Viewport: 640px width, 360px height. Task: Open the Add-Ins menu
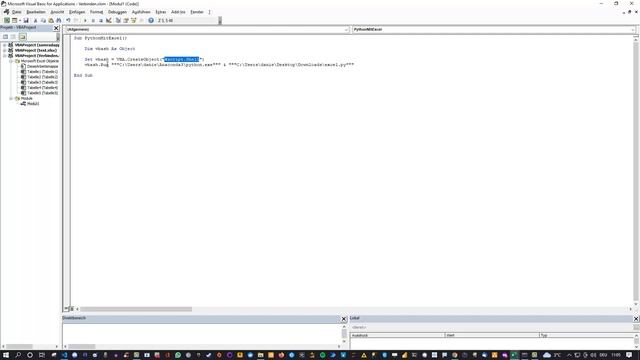[178, 12]
